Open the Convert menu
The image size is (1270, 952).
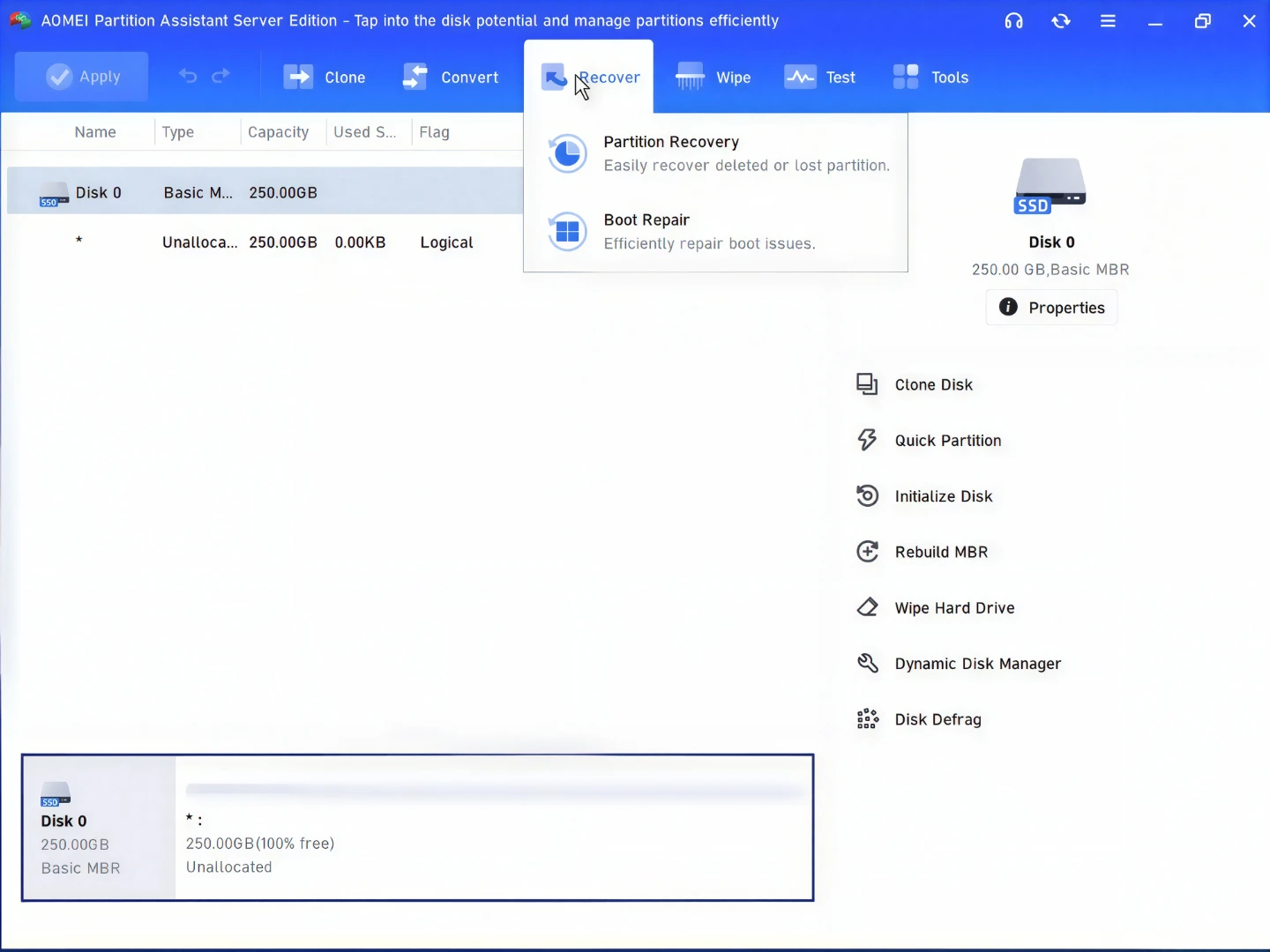[451, 78]
